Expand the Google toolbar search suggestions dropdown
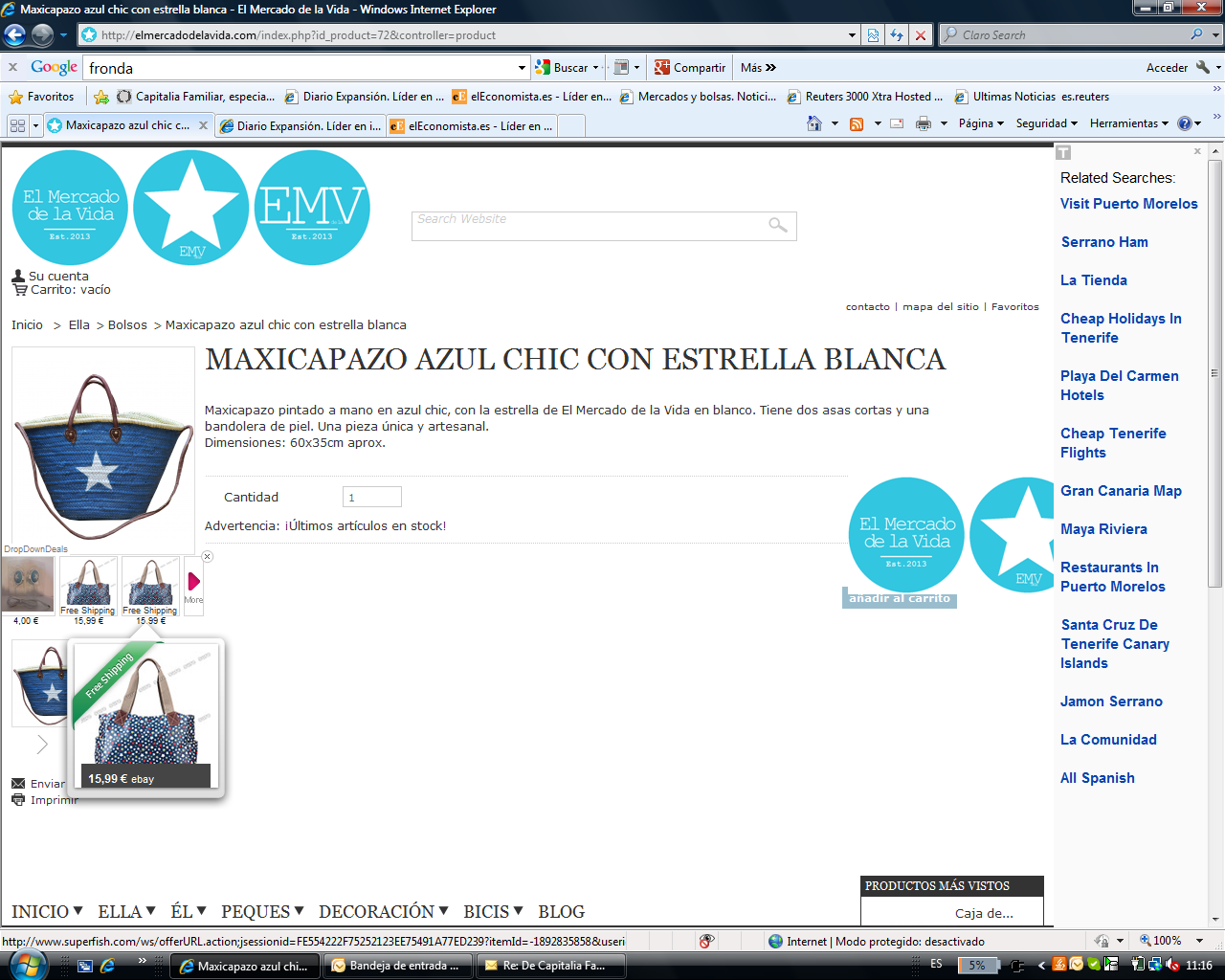The width and height of the screenshot is (1225, 980). click(x=522, y=68)
